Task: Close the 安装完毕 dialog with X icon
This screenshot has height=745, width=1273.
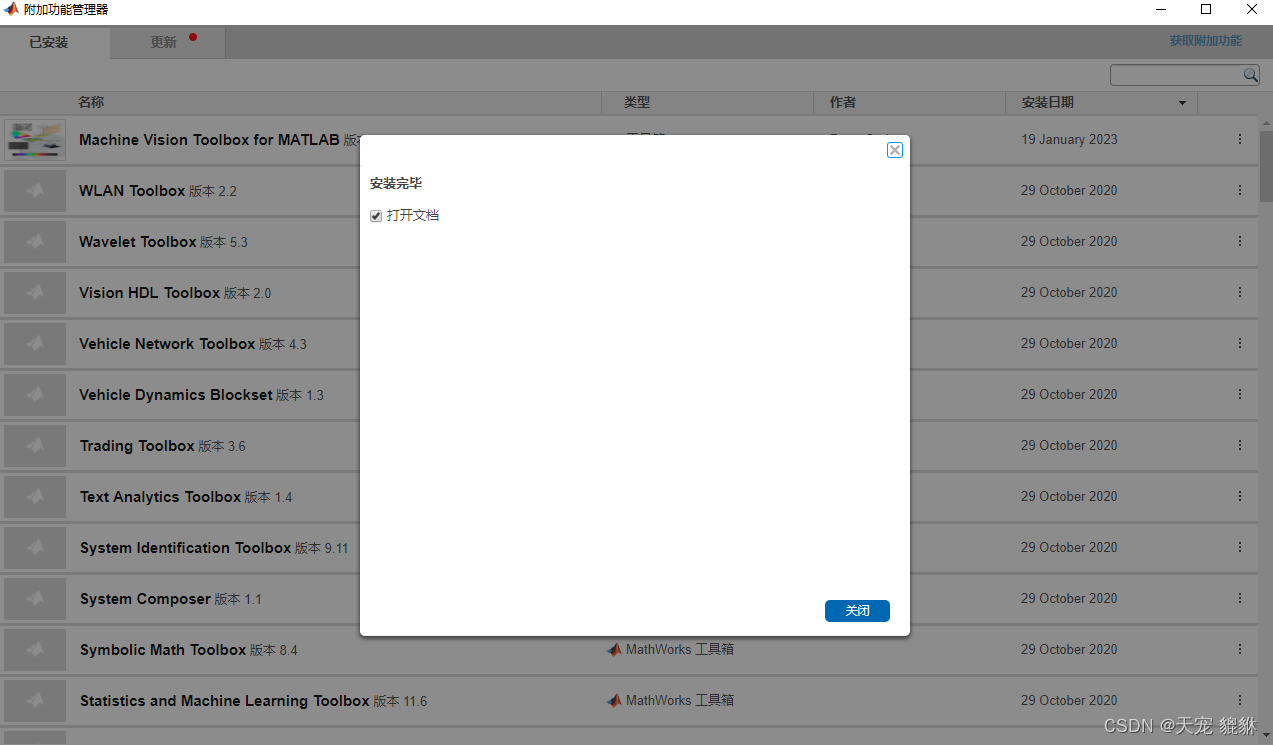Action: coord(895,150)
